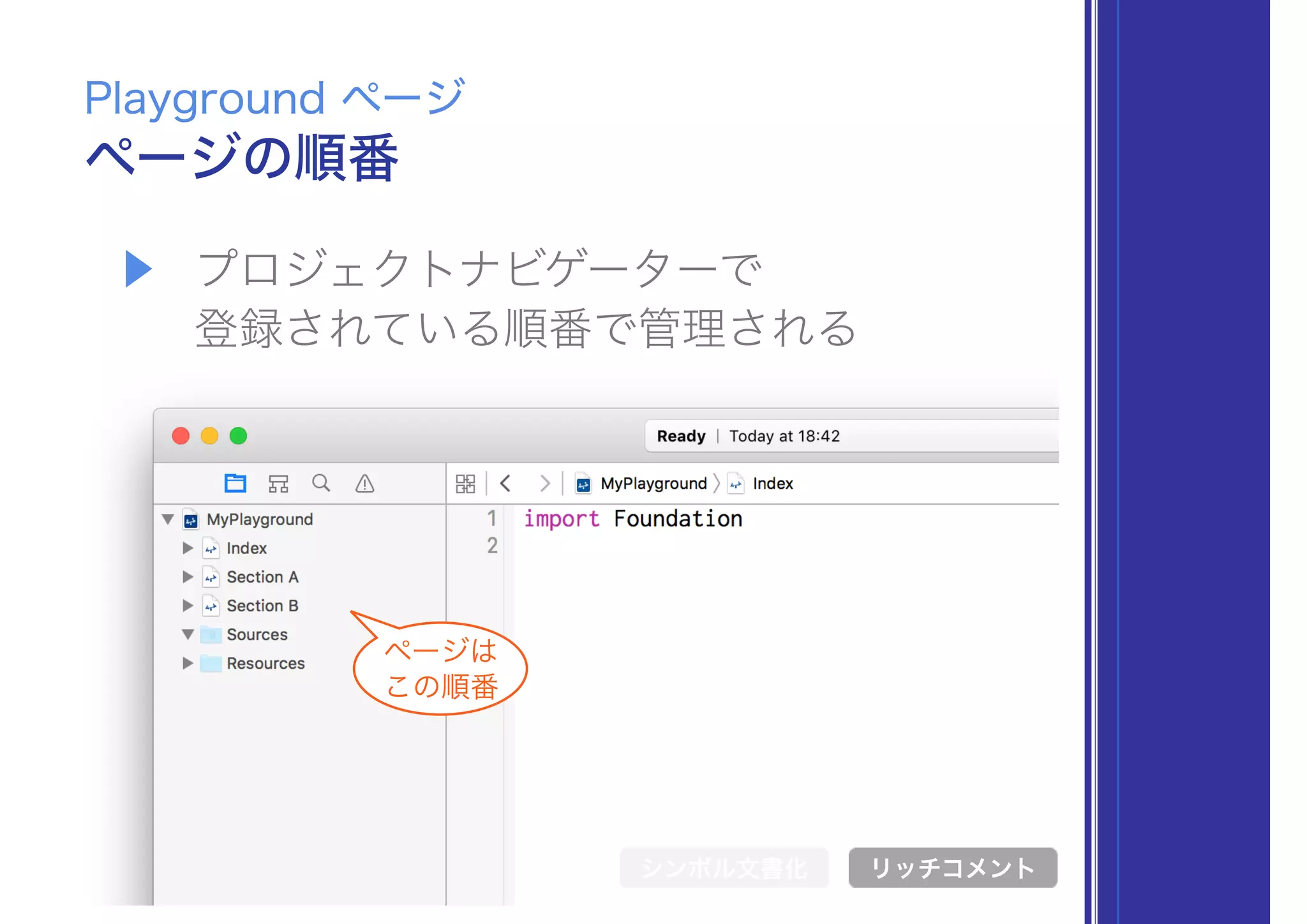This screenshot has width=1307, height=924.
Task: Click the Sources folder icon
Action: (211, 634)
